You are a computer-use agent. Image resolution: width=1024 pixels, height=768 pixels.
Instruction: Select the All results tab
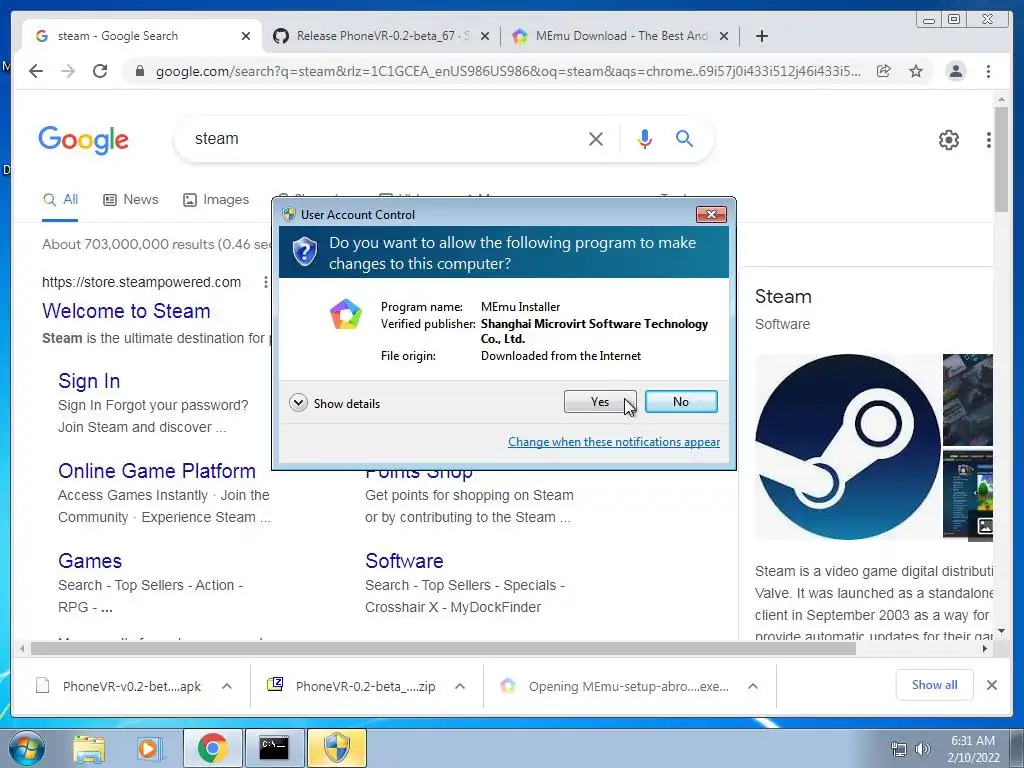(61, 200)
